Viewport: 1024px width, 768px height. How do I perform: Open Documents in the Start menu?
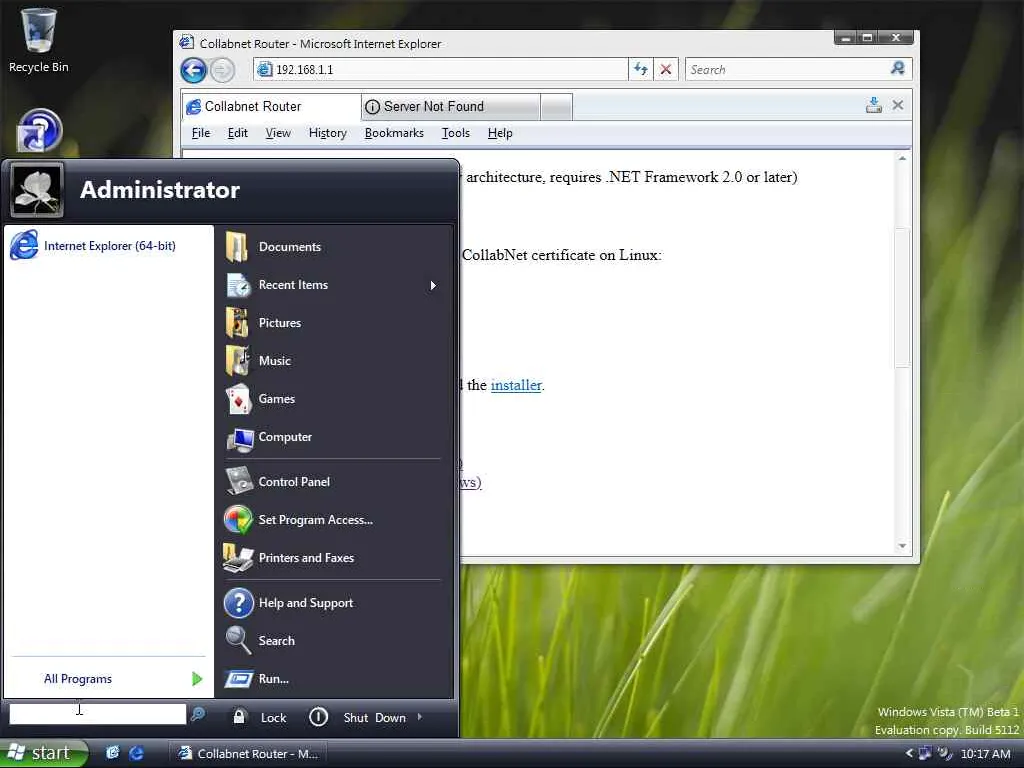pos(289,247)
